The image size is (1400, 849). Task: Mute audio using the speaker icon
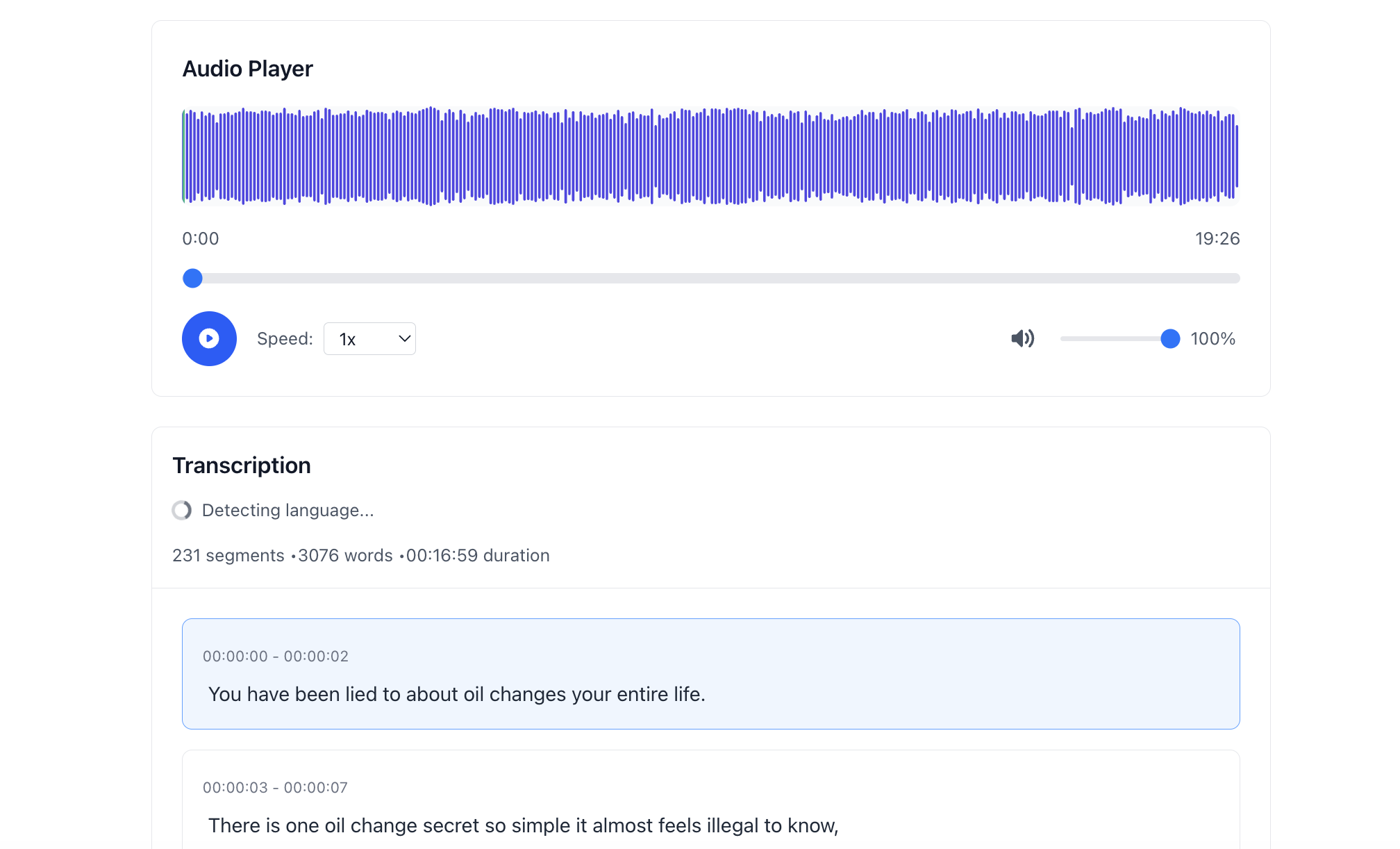coord(1022,338)
